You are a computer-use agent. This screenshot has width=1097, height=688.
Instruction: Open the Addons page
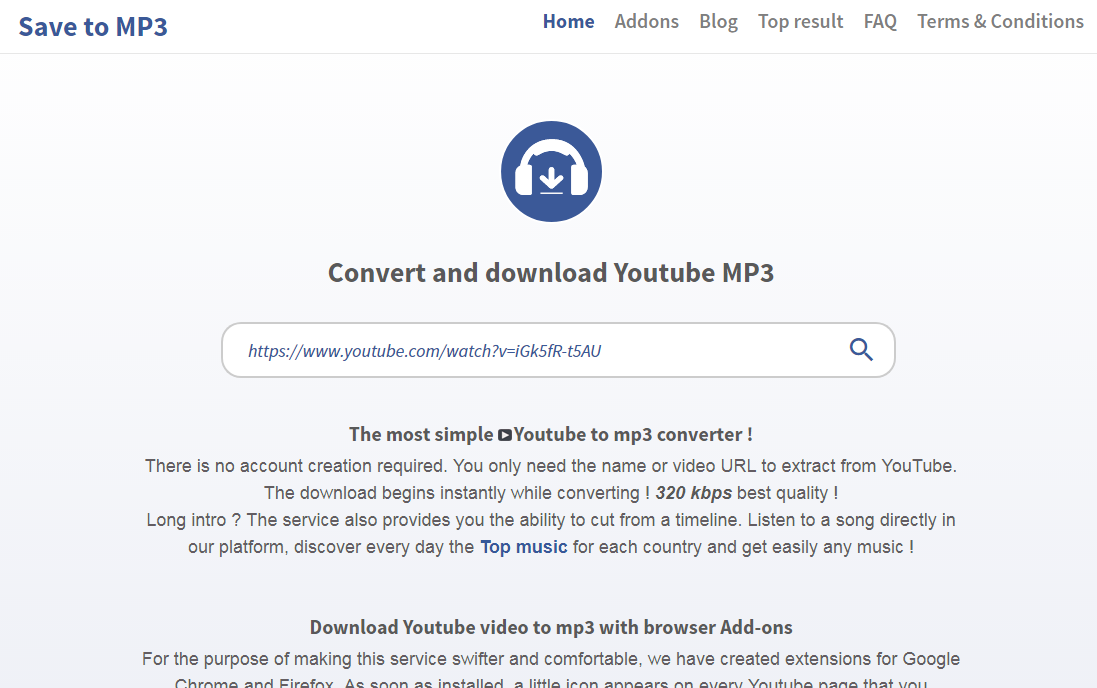coord(646,22)
